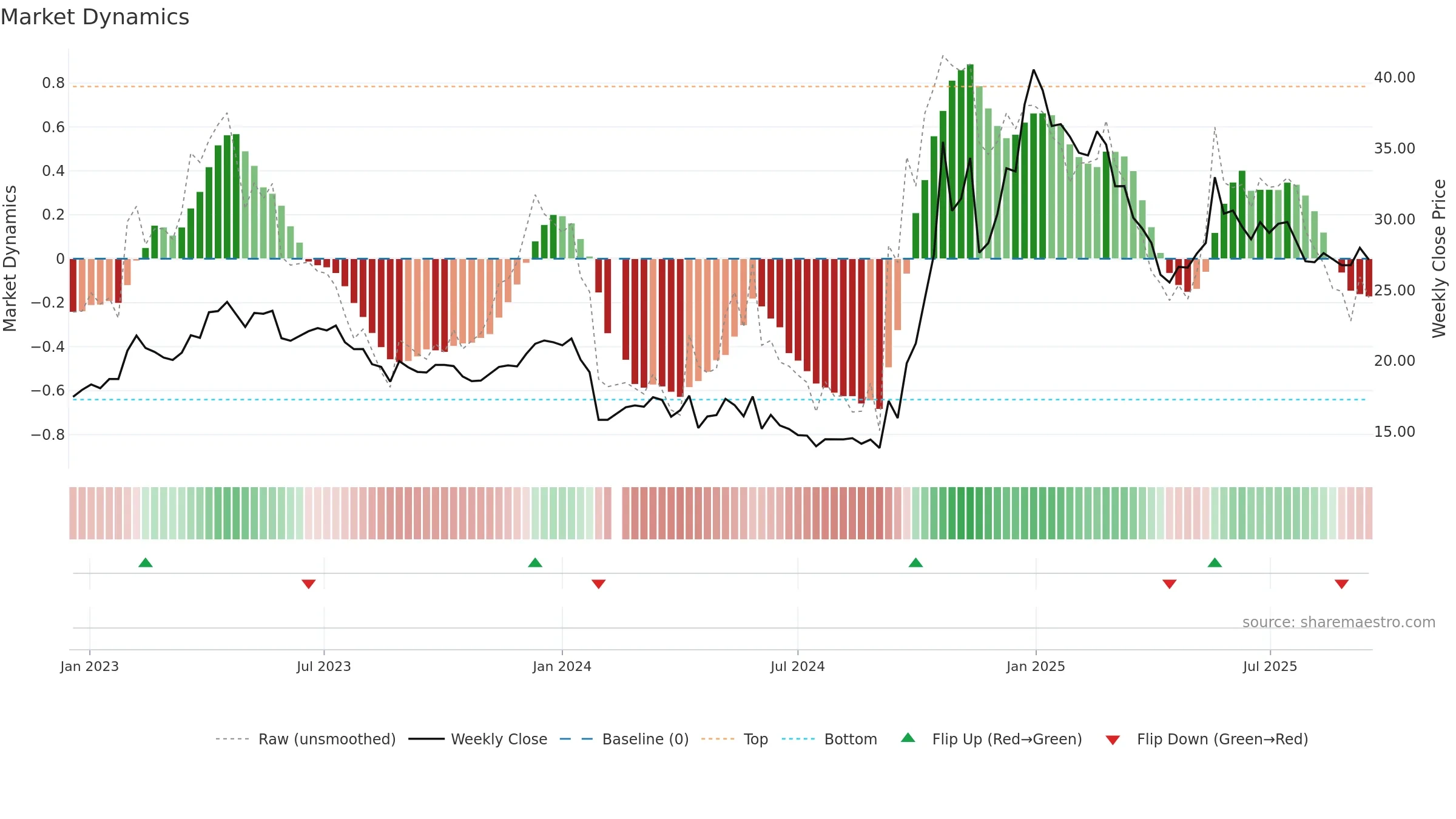Viewport: 1456px width, 819px height.
Task: Toggle Flip Up (Red→Green) legend entry
Action: coord(991,739)
